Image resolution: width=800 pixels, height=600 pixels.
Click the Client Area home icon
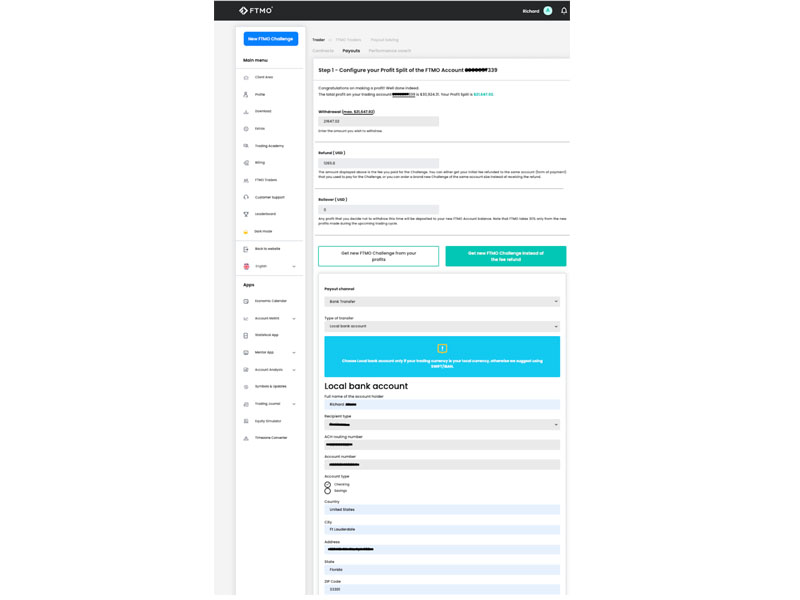tap(246, 78)
